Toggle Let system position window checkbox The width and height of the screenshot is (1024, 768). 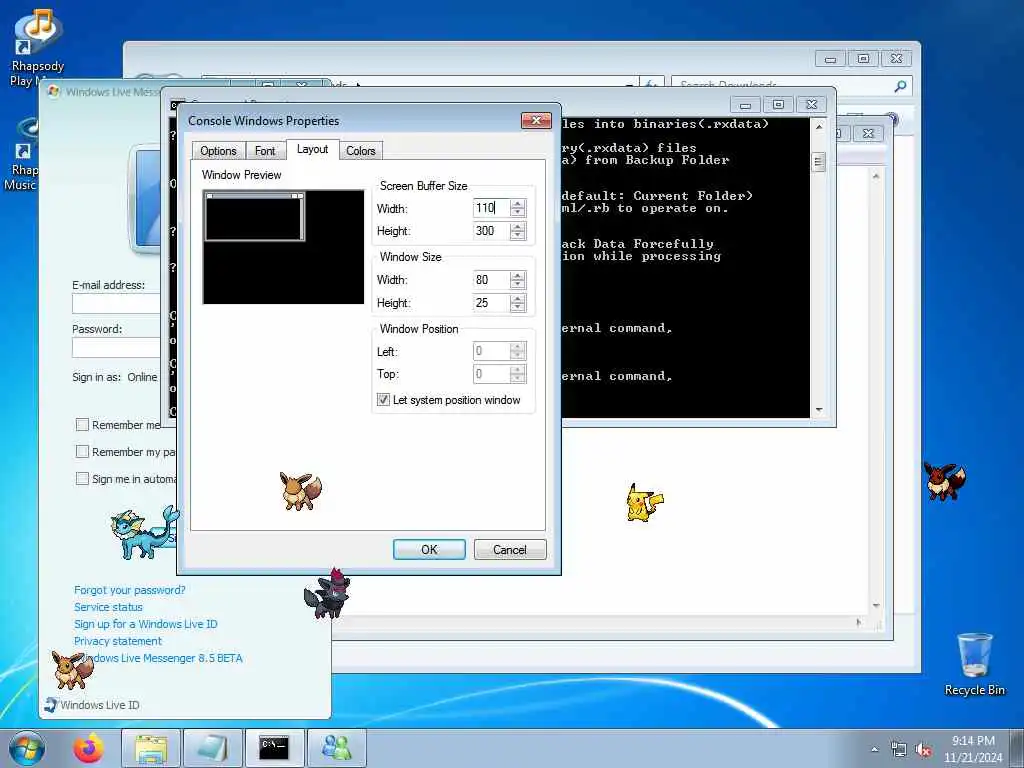(x=383, y=400)
